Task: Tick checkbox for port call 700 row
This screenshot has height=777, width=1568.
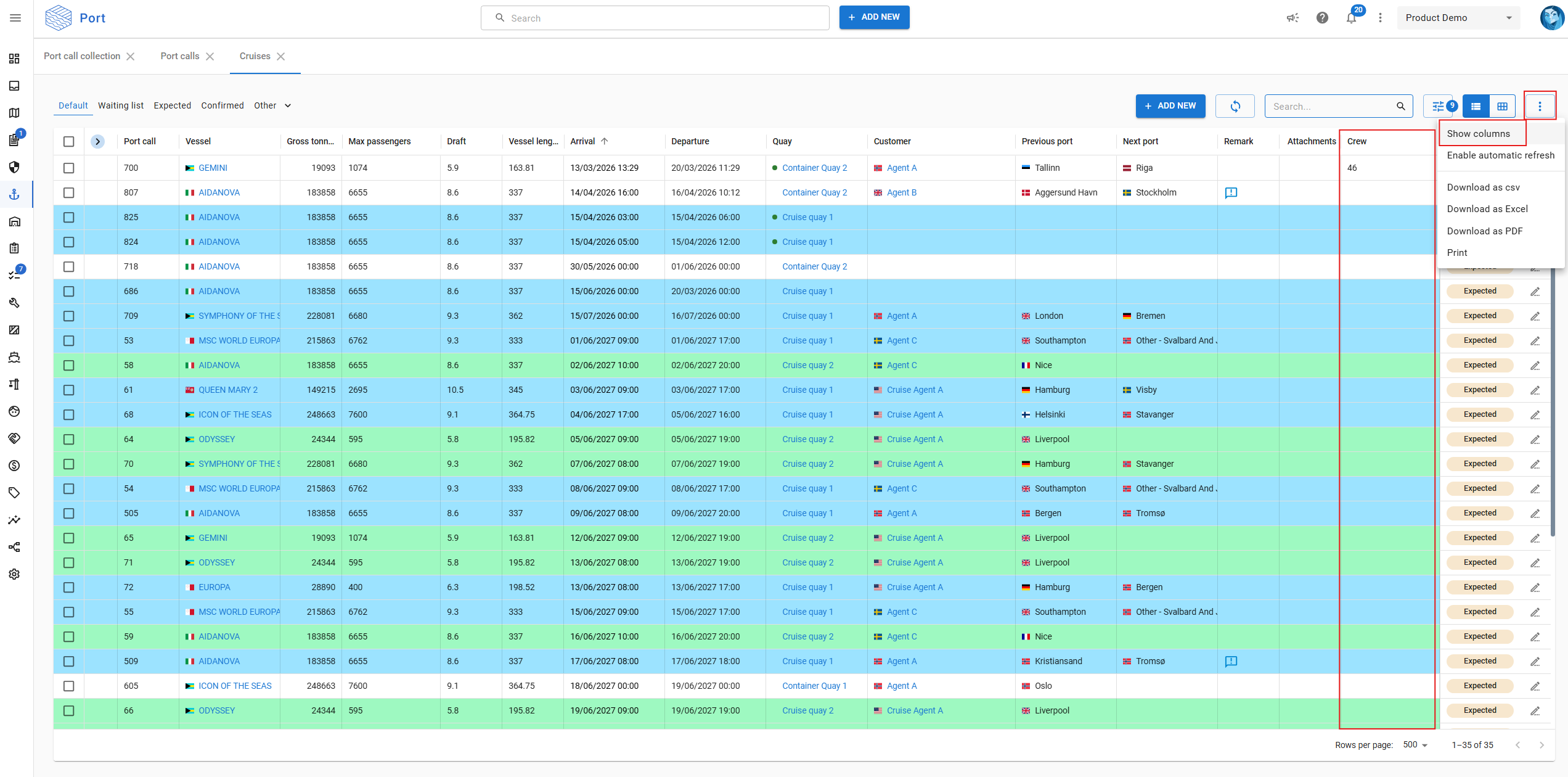Action: click(68, 168)
